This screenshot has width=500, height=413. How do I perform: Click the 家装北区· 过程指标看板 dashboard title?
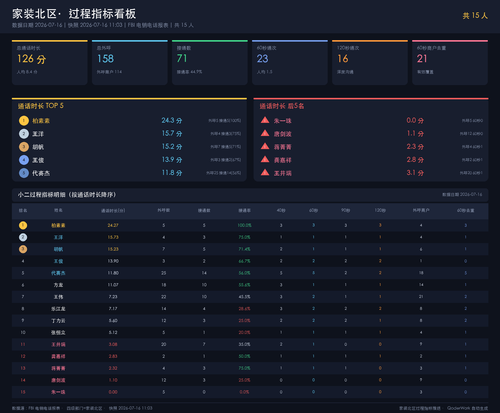point(74,14)
